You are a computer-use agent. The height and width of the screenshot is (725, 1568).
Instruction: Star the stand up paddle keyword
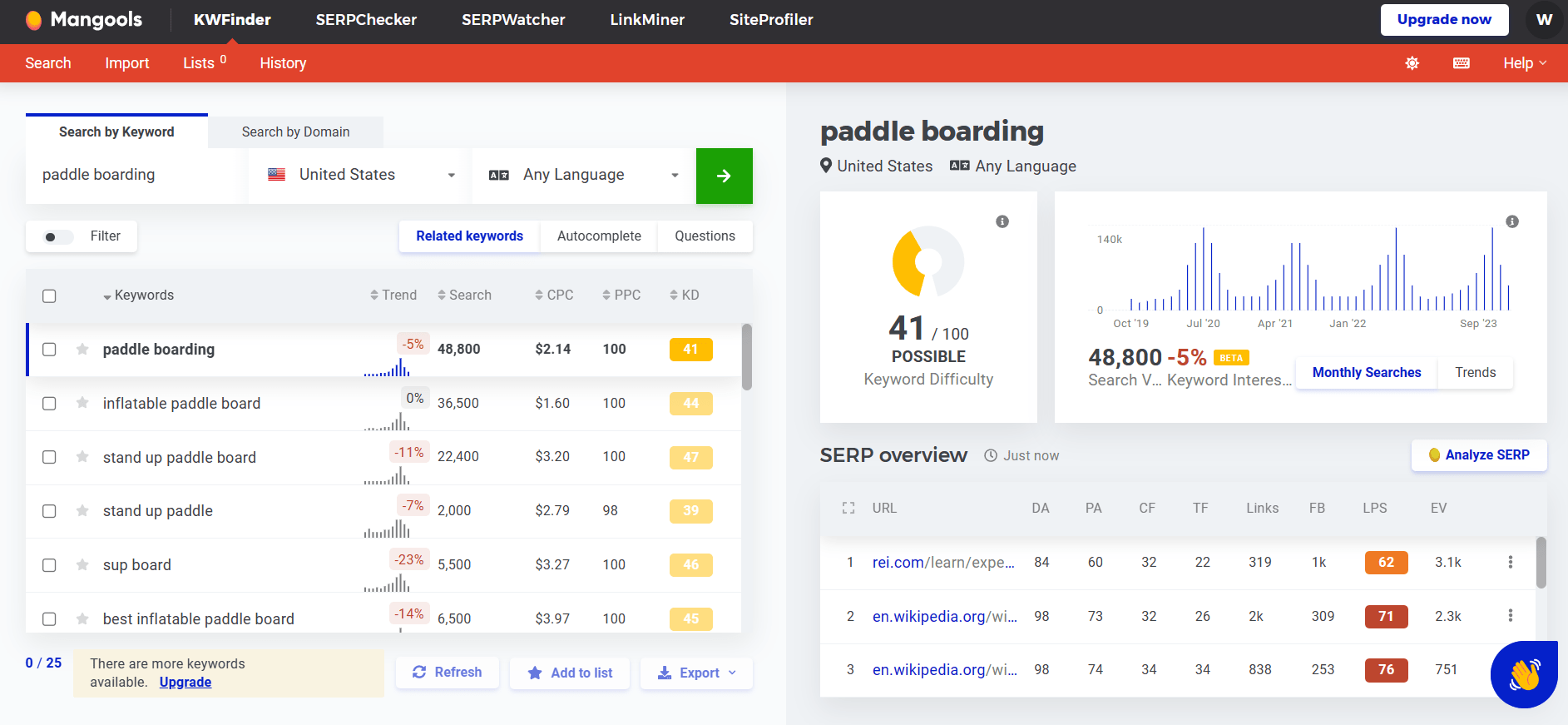82,510
